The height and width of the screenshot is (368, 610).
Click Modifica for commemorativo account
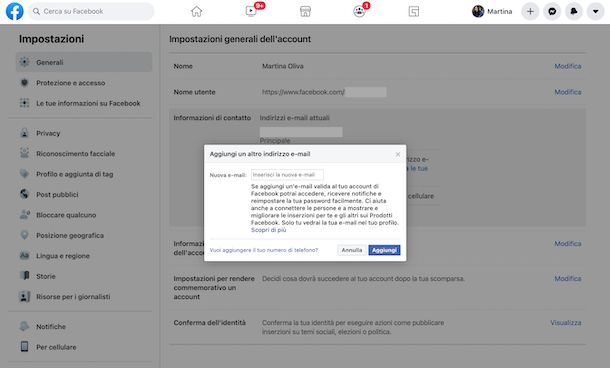point(568,279)
